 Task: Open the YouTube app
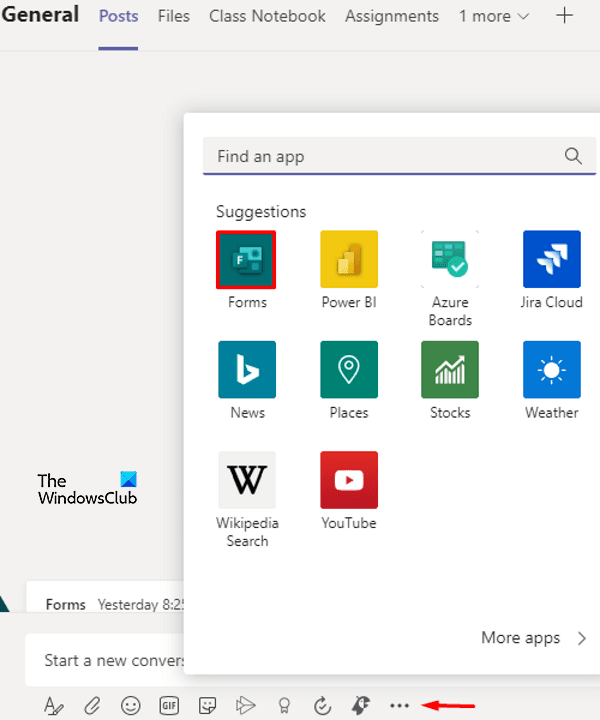coord(349,480)
